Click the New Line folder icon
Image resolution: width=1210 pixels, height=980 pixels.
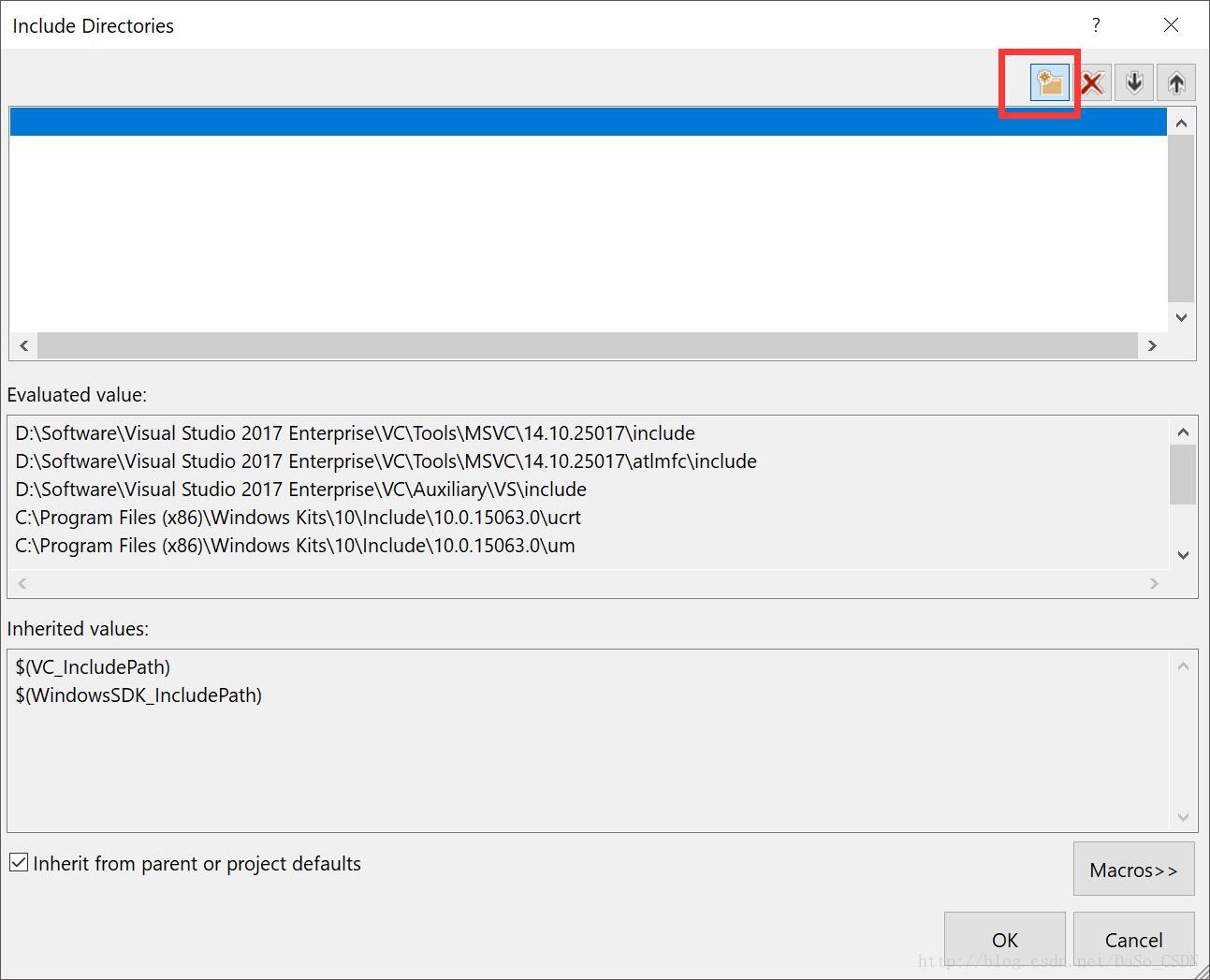tap(1050, 83)
